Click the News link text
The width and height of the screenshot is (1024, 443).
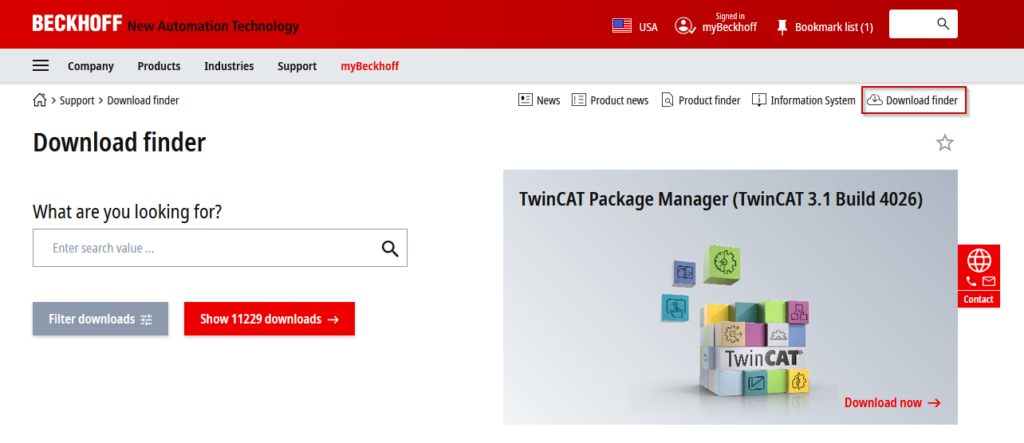click(x=549, y=101)
